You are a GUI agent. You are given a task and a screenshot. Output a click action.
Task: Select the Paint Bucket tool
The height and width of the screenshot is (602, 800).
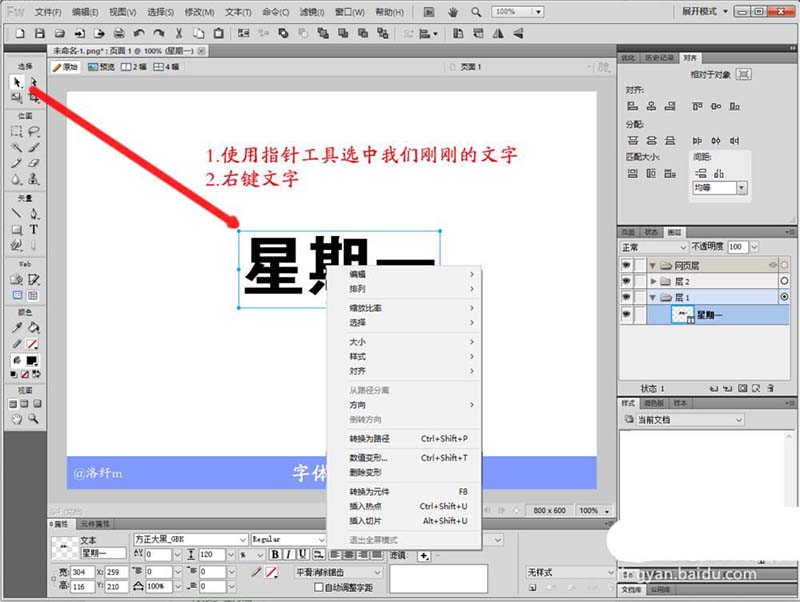point(34,327)
